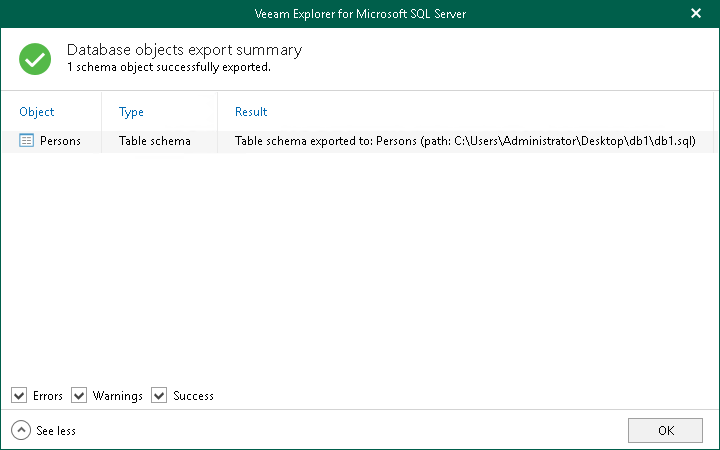Sort by the Type column header
This screenshot has width=720, height=450.
coord(131,112)
